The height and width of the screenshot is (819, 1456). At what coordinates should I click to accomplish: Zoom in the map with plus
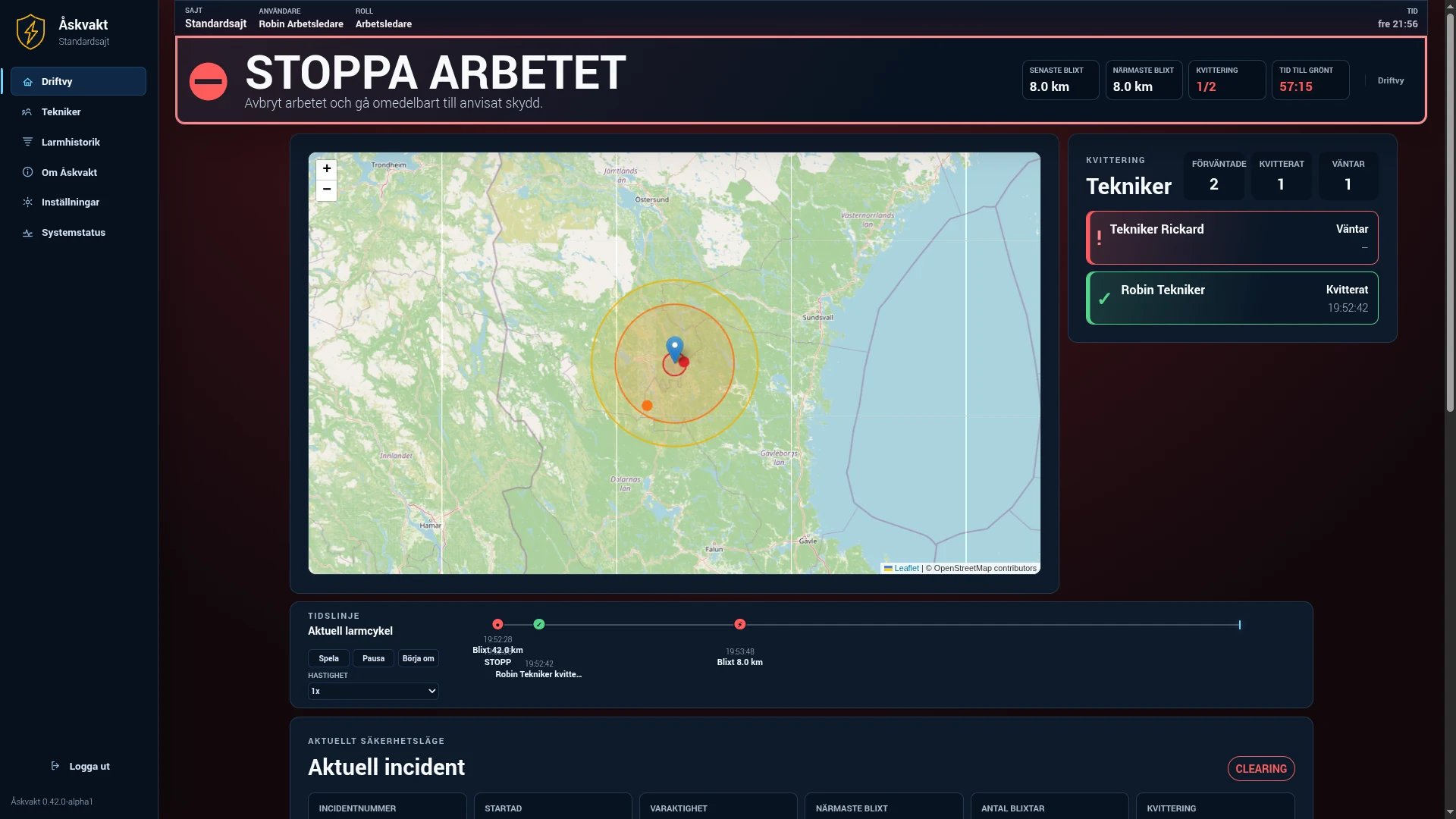tap(326, 169)
